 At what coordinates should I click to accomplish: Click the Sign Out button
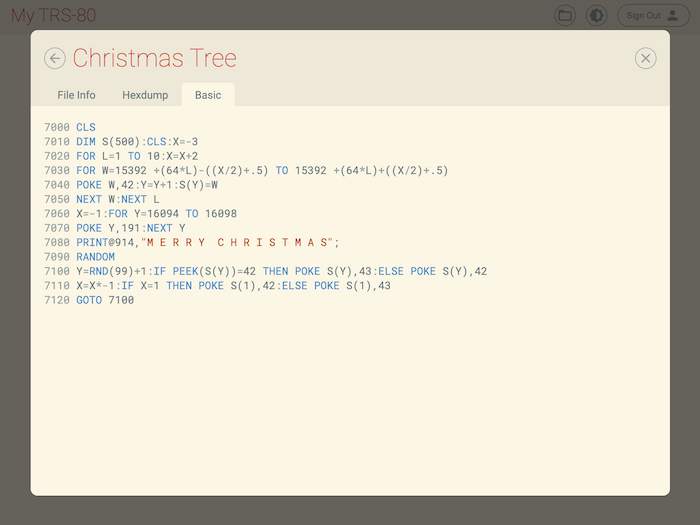[x=653, y=16]
